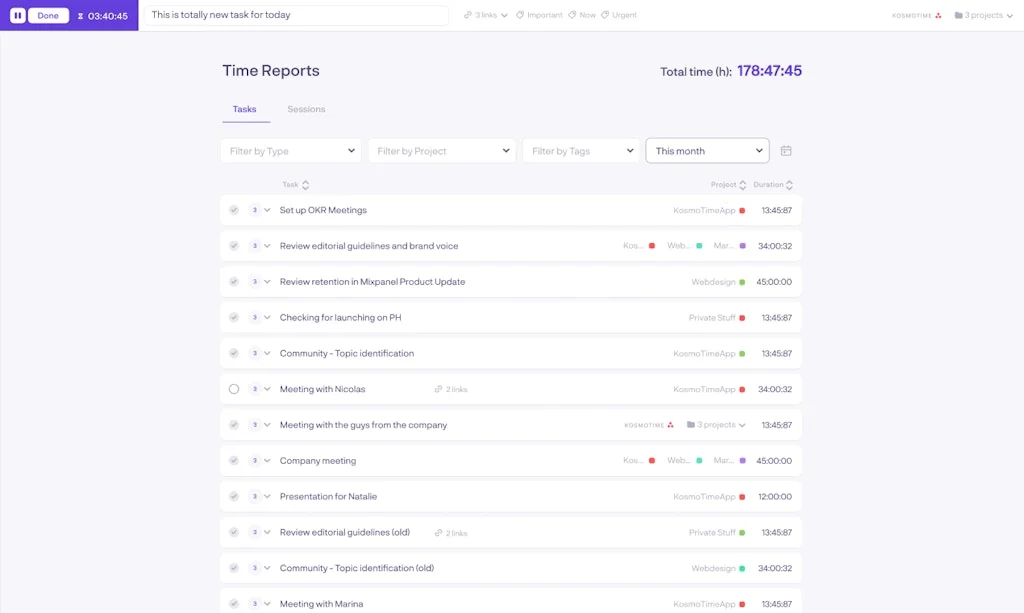Open the This month period dropdown
Viewport: 1024px width, 613px height.
[708, 151]
